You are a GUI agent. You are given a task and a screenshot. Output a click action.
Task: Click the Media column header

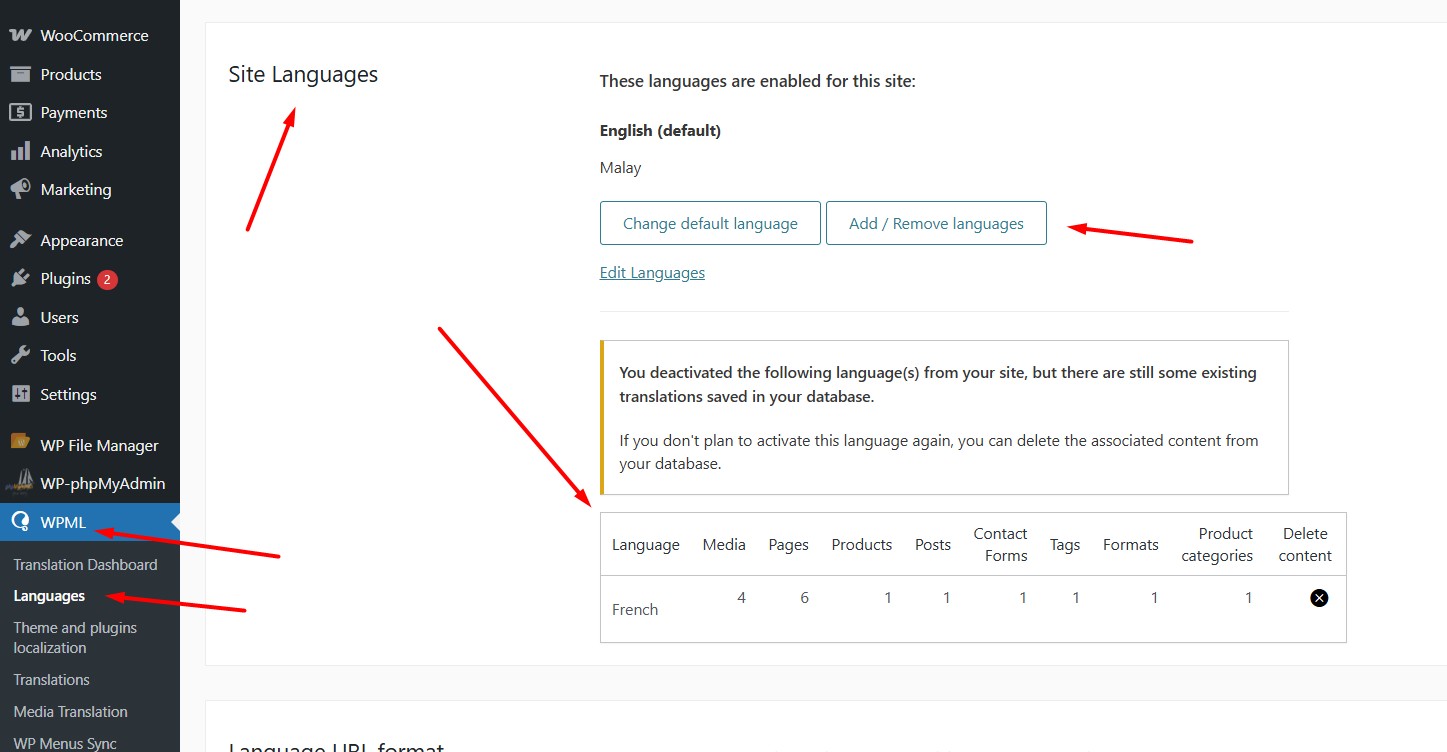pyautogui.click(x=724, y=545)
